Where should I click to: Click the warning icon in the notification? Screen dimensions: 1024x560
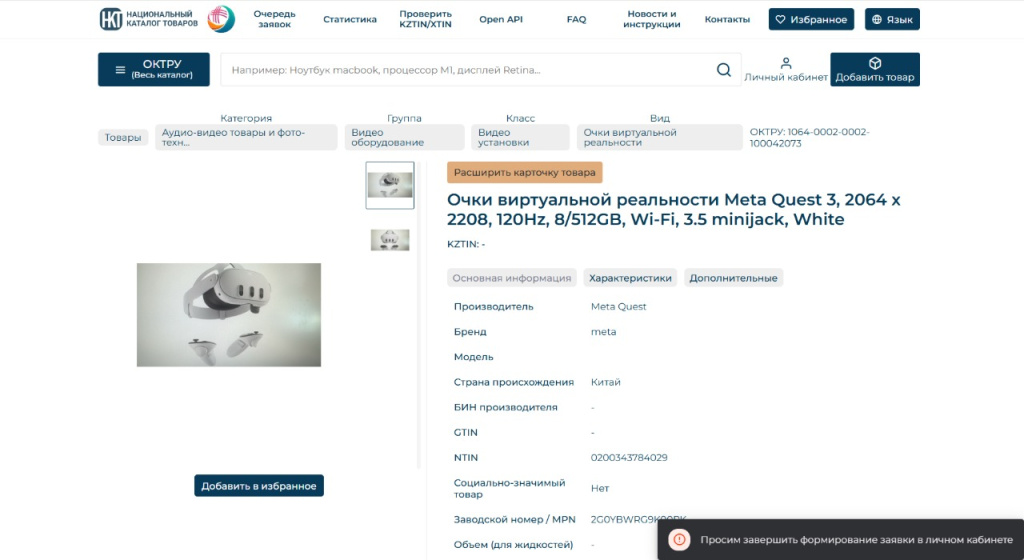pos(679,539)
